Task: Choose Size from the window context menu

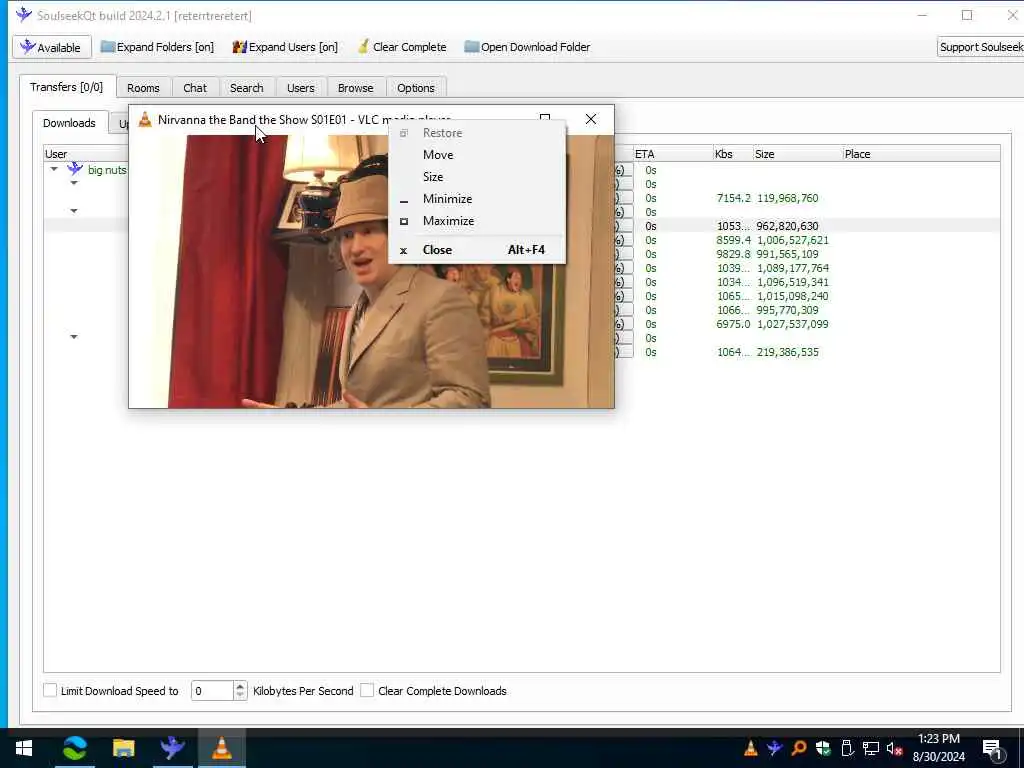Action: [477, 176]
